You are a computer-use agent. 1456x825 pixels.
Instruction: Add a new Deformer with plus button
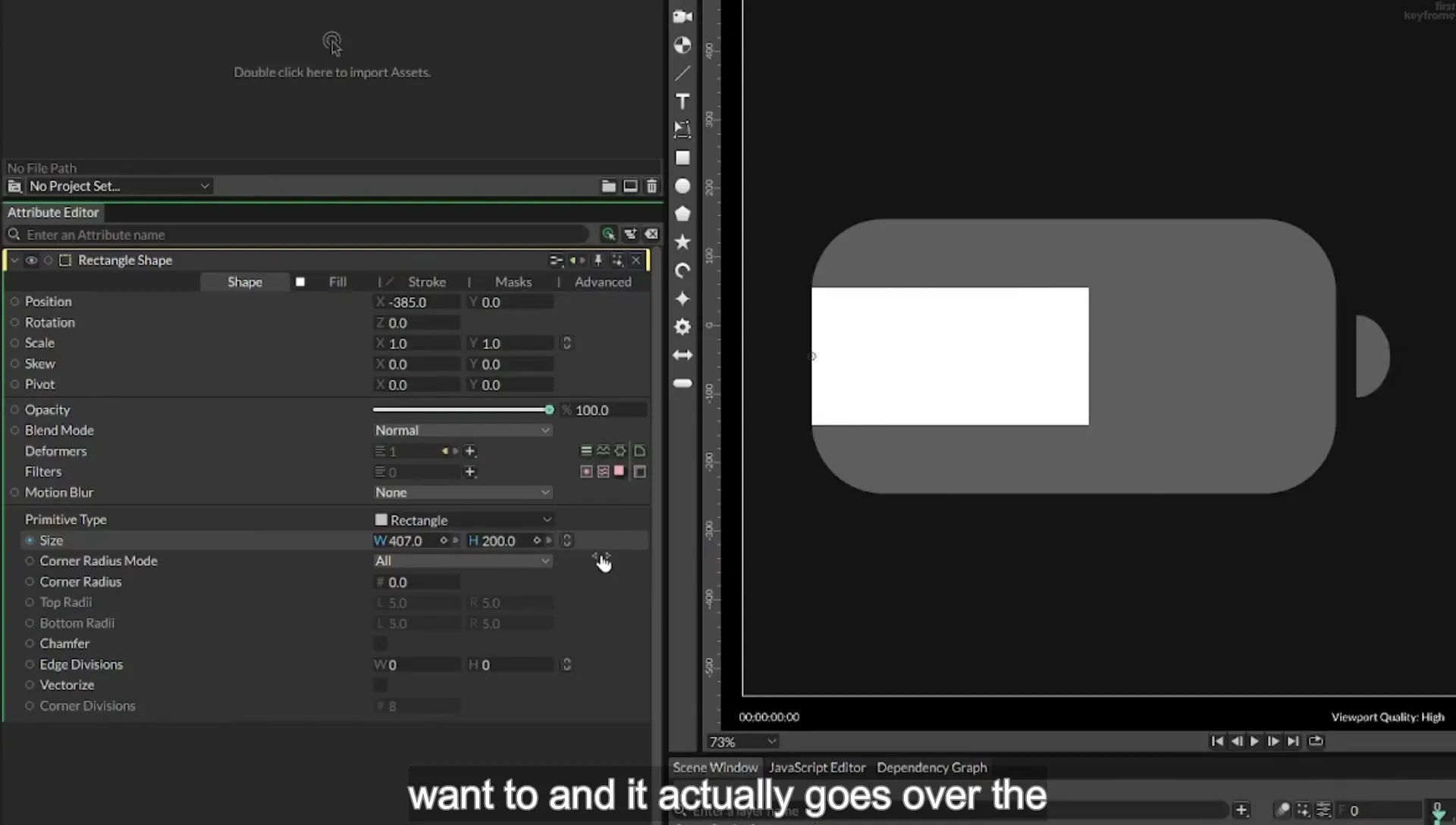click(470, 451)
